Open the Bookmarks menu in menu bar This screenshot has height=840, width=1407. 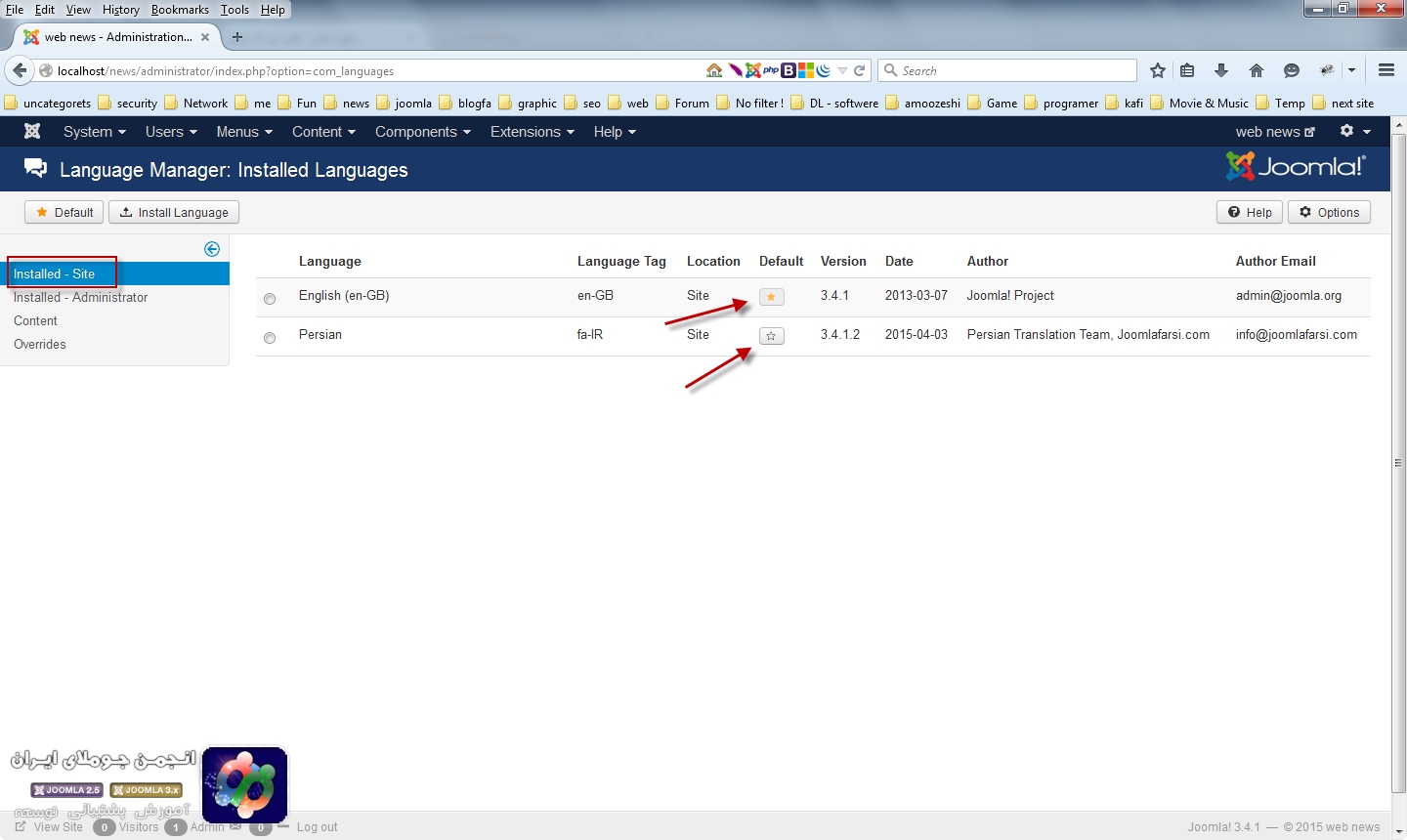pos(180,10)
